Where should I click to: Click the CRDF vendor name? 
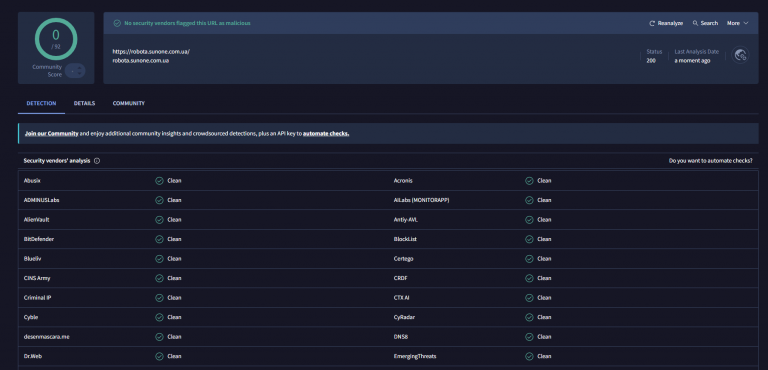pyautogui.click(x=400, y=278)
